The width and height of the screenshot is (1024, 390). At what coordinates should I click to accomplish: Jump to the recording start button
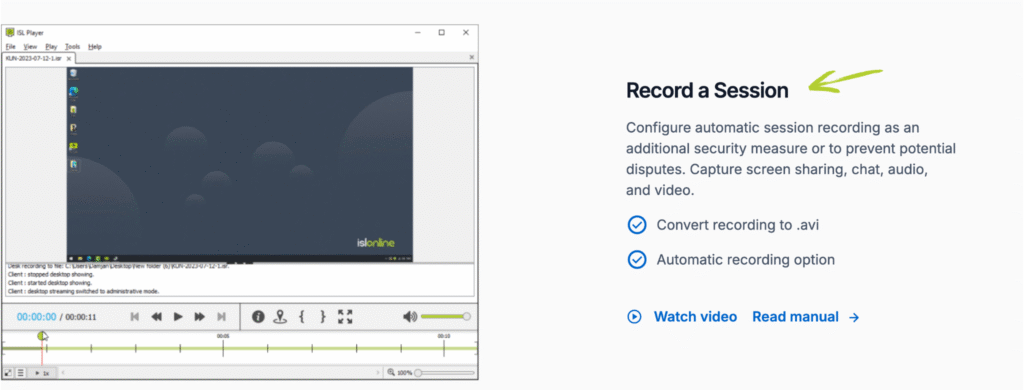[x=135, y=317]
